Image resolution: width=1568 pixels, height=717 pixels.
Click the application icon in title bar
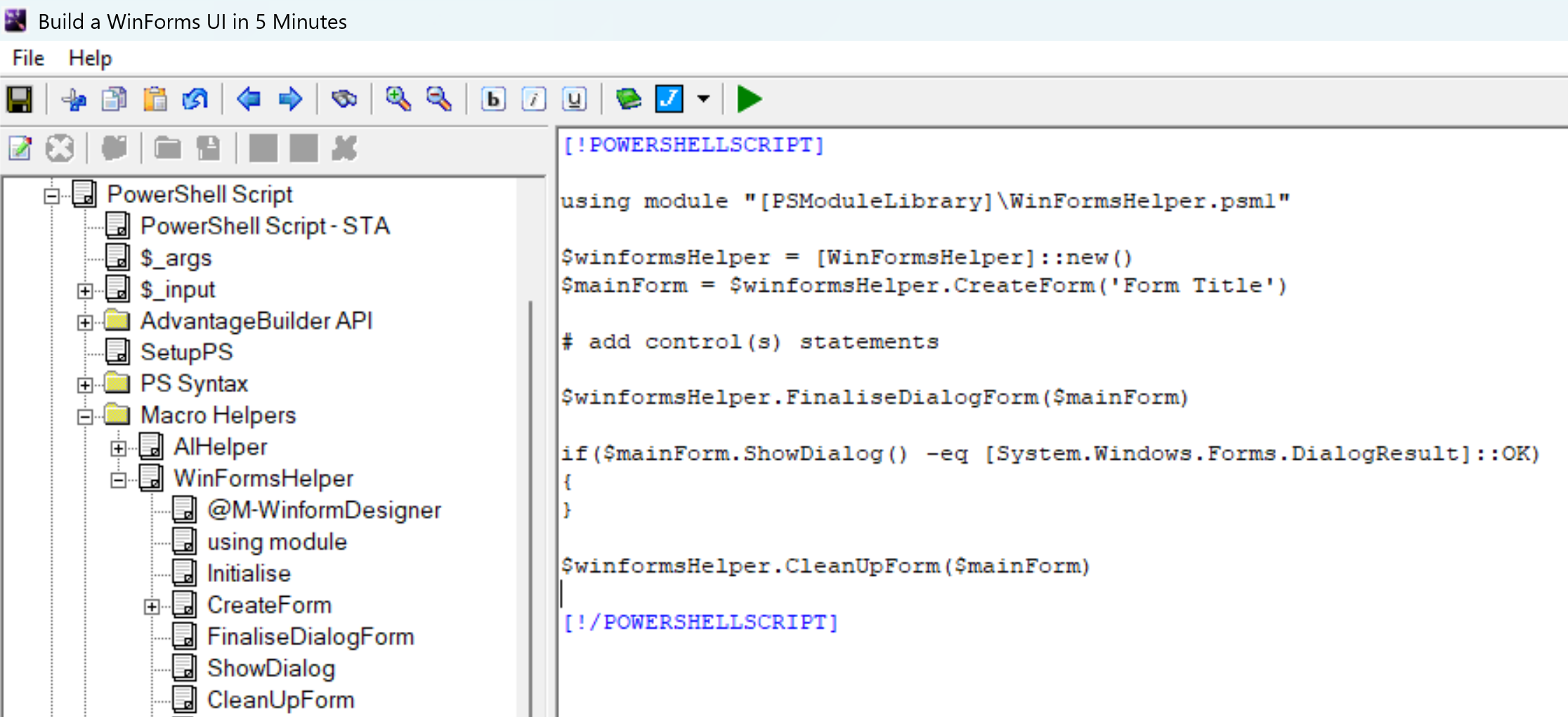[15, 20]
